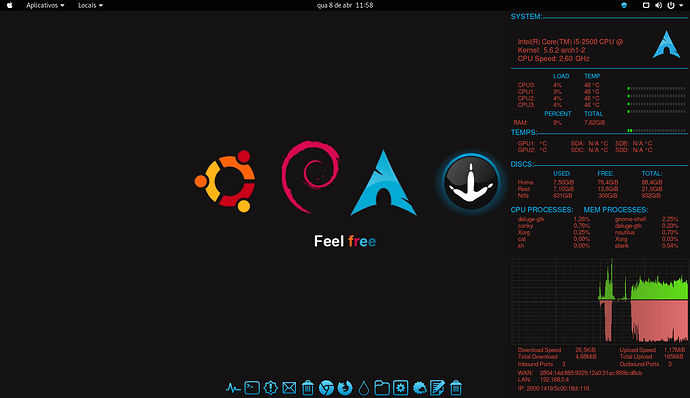Click the Intel(R) Core(TM) i5-2500 CPU line
Image resolution: width=690 pixels, height=398 pixels.
pyautogui.click(x=570, y=42)
